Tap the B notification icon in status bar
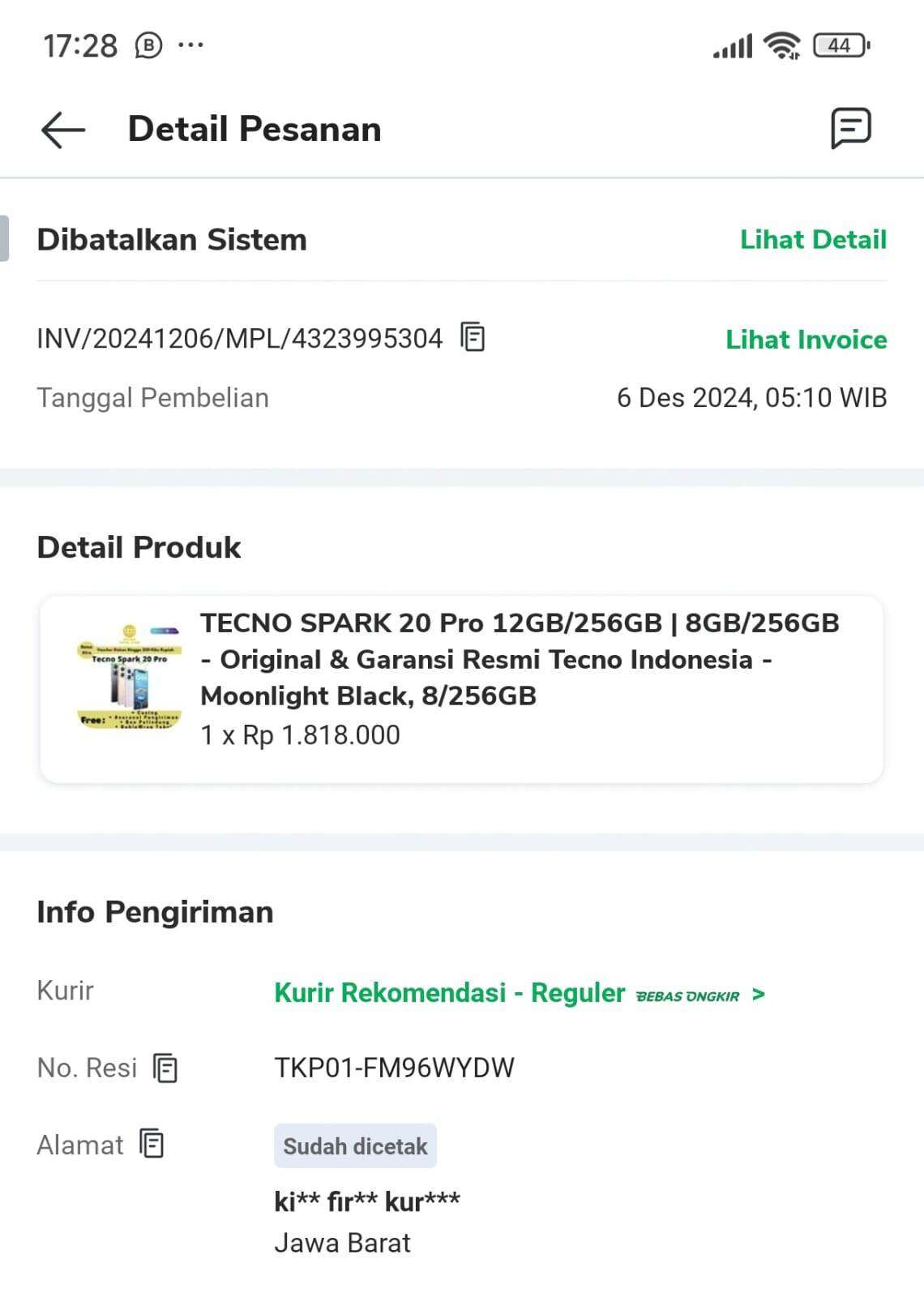 click(x=148, y=45)
